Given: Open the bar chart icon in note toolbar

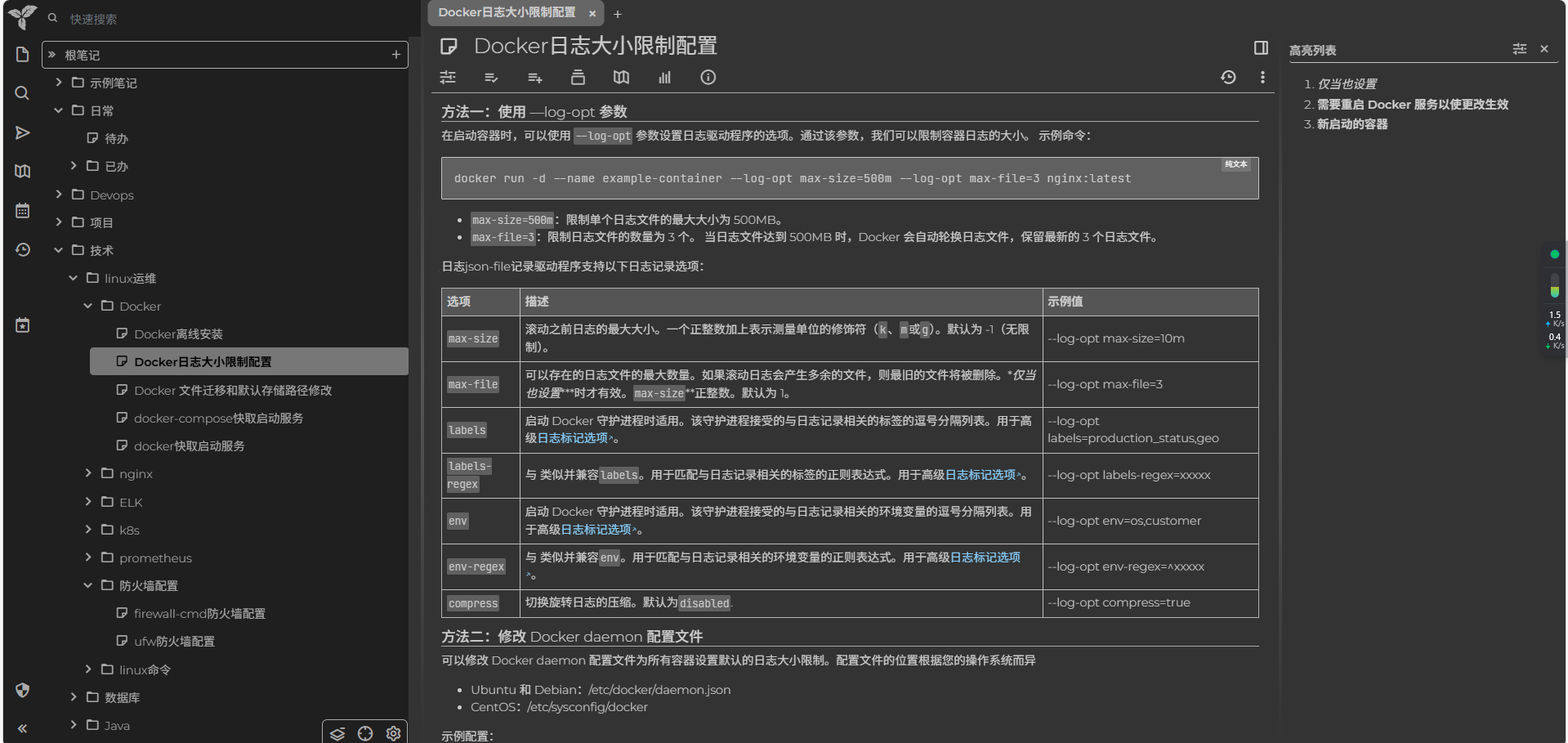Looking at the screenshot, I should [x=664, y=77].
